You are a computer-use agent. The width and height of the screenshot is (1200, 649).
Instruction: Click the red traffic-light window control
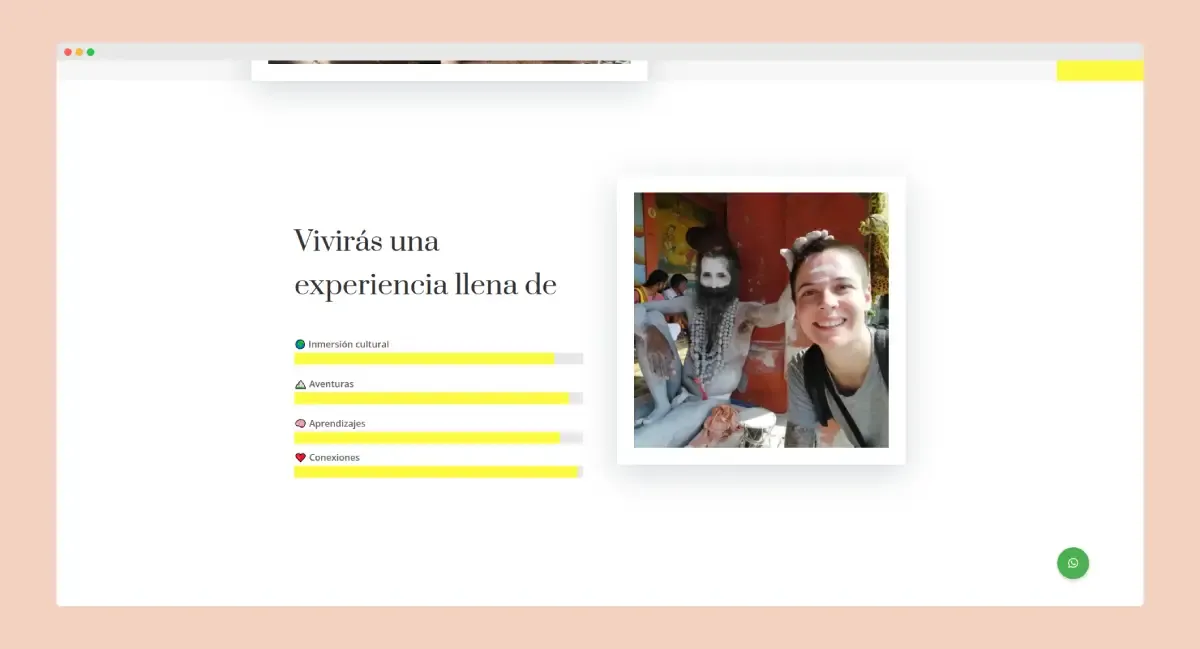pos(66,51)
